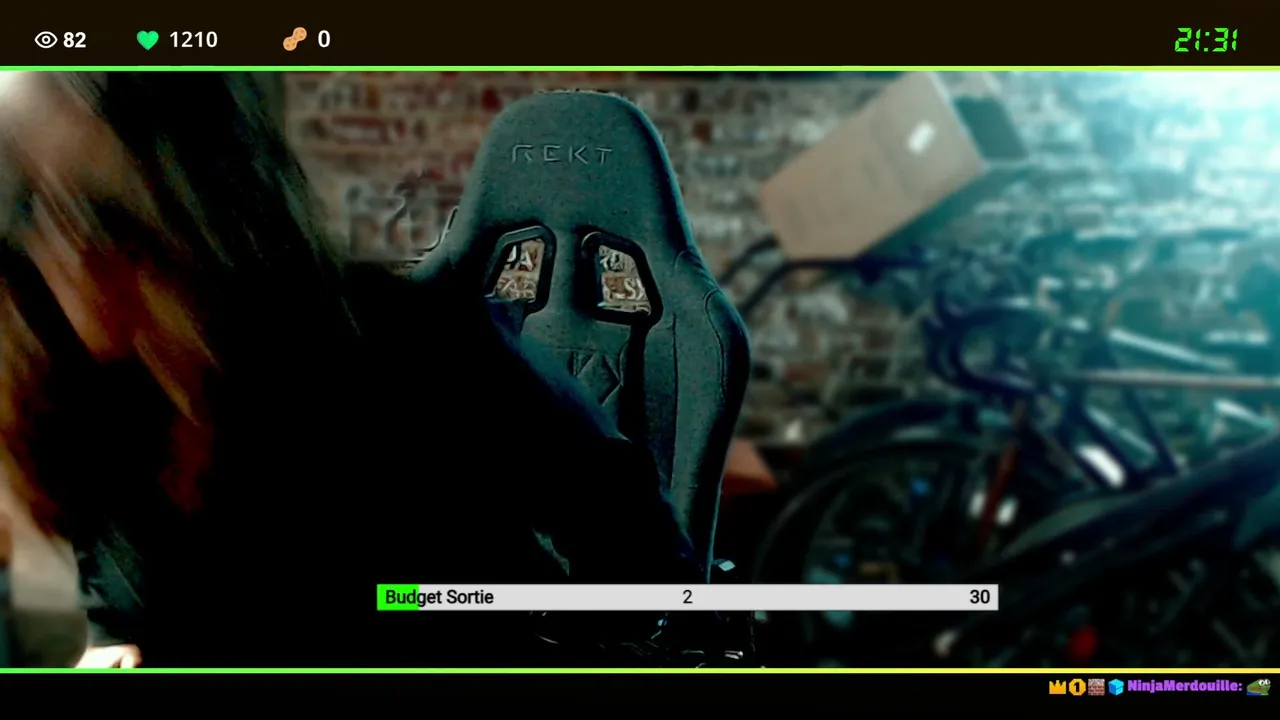1280x720 pixels.
Task: Select the peanut count 0
Action: click(324, 40)
